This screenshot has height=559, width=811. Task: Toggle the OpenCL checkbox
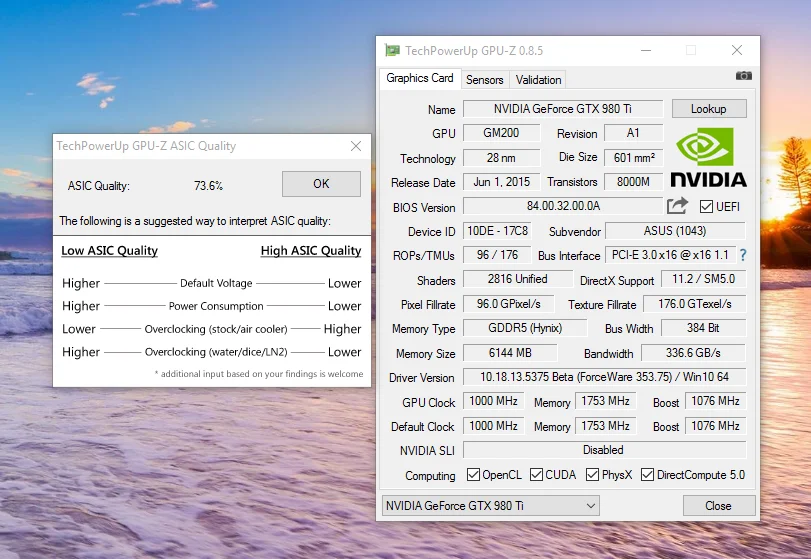click(473, 475)
